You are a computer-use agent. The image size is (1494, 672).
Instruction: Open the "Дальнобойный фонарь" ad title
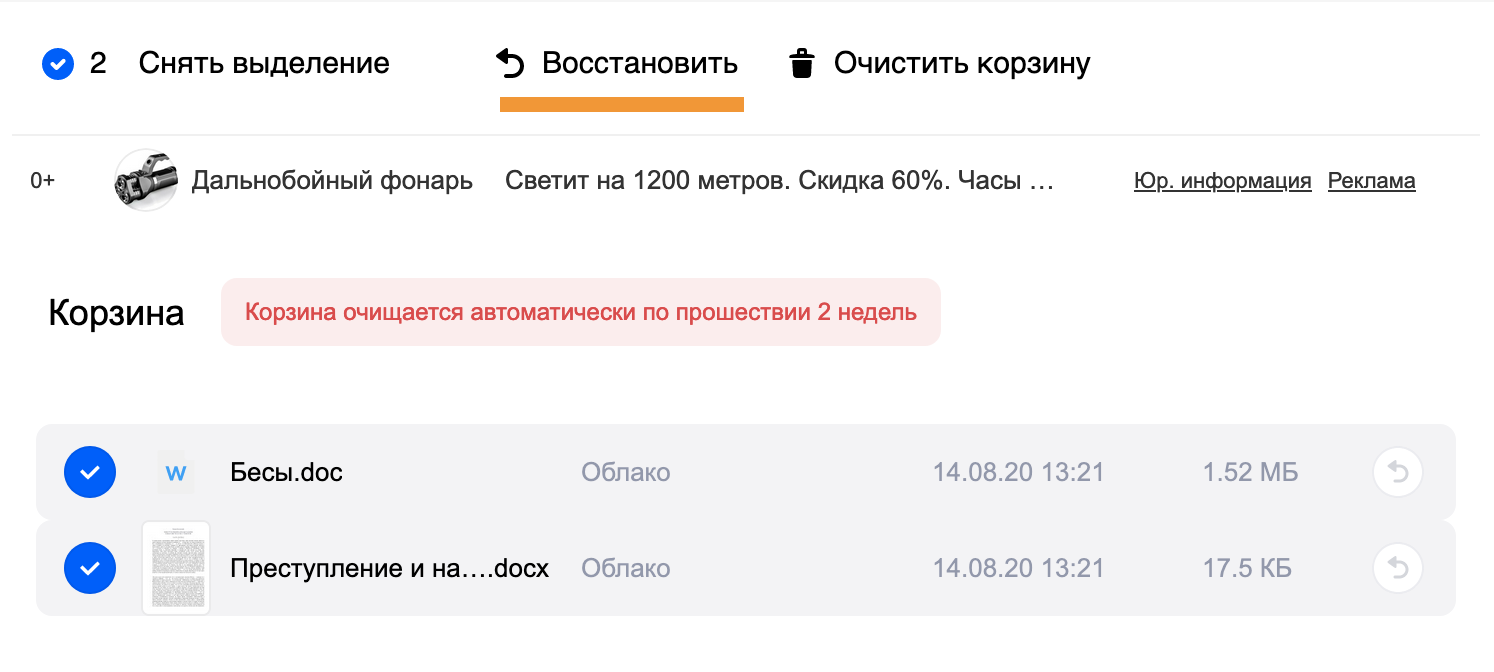tap(332, 181)
